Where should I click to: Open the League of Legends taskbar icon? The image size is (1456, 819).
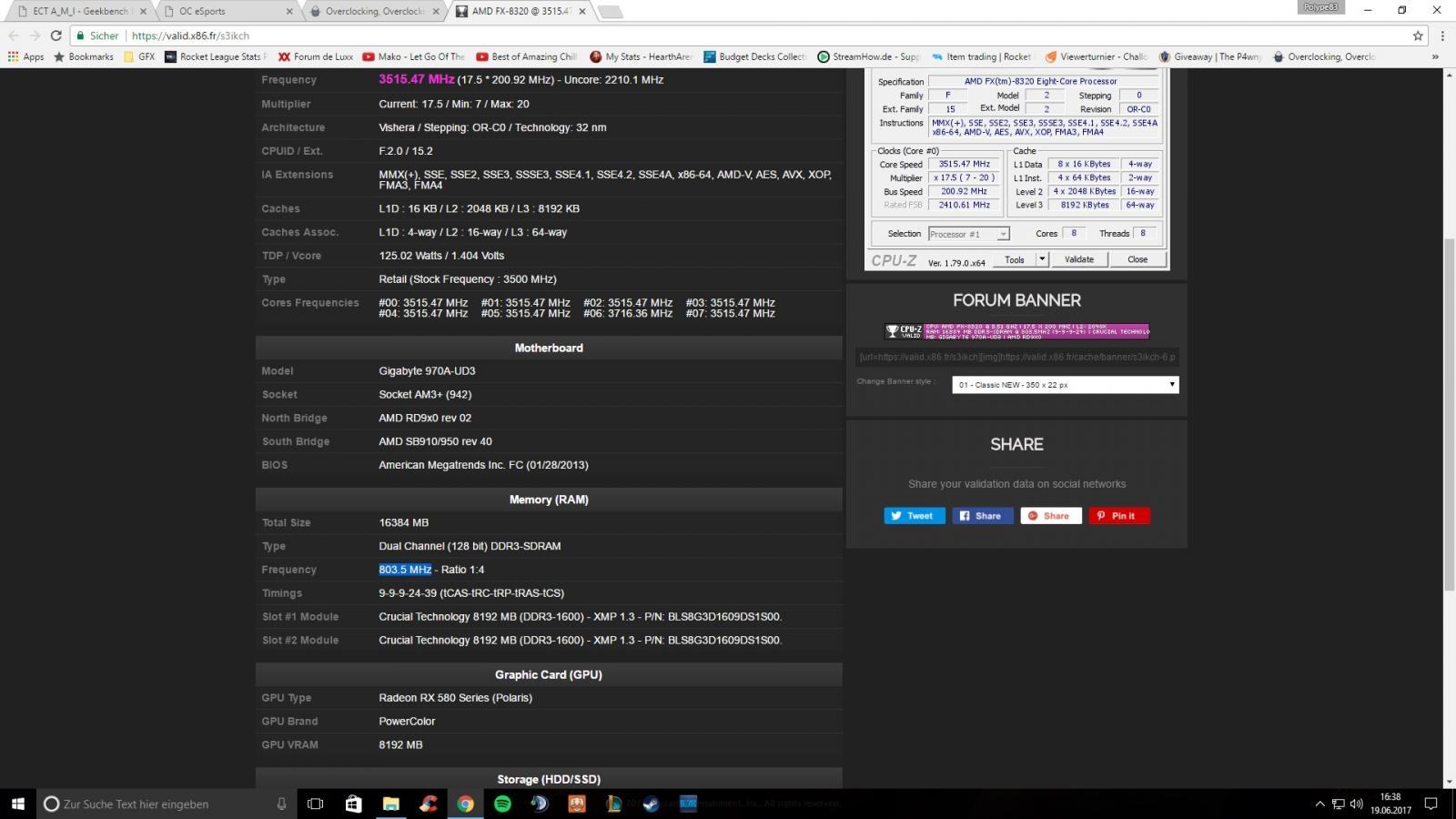(x=614, y=804)
